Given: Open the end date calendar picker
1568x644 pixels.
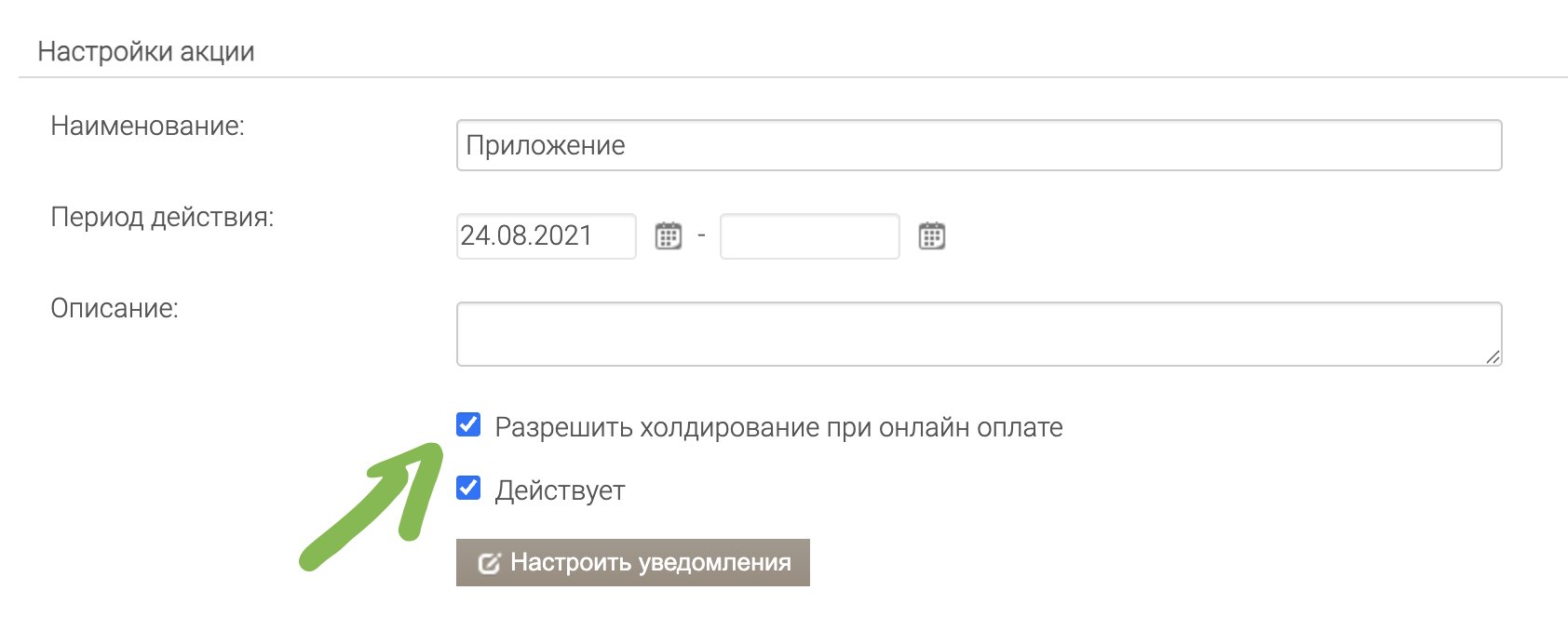Looking at the screenshot, I should (932, 236).
